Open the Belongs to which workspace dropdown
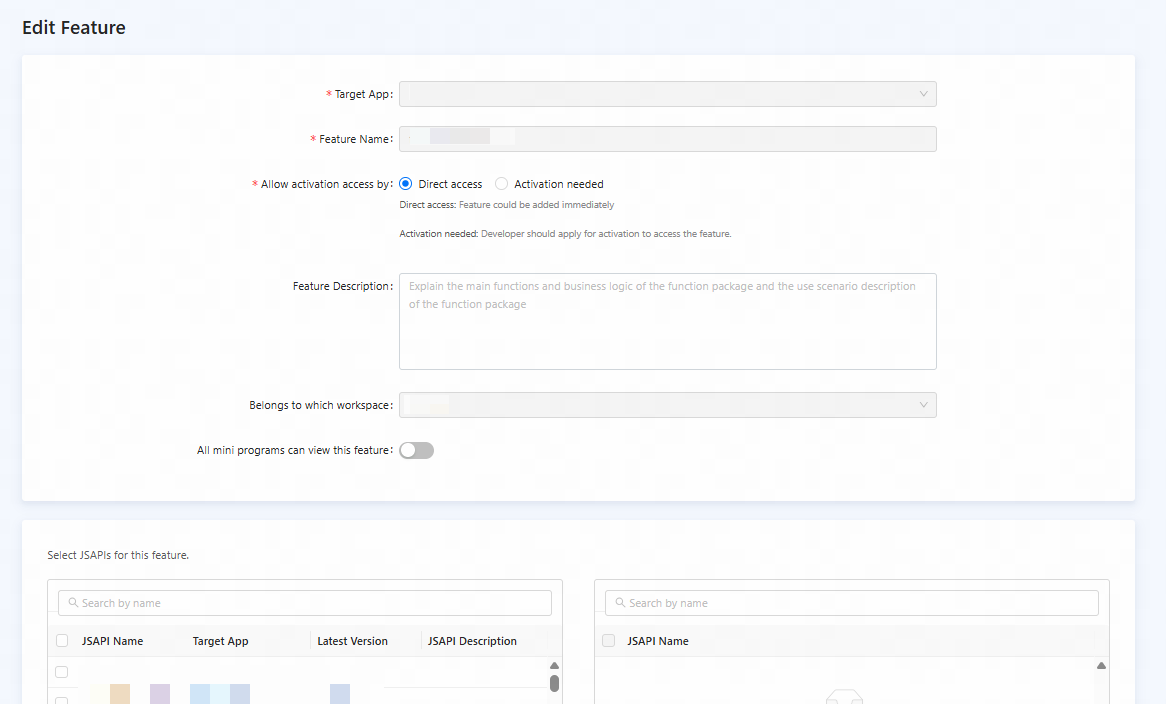1166x704 pixels. click(667, 405)
